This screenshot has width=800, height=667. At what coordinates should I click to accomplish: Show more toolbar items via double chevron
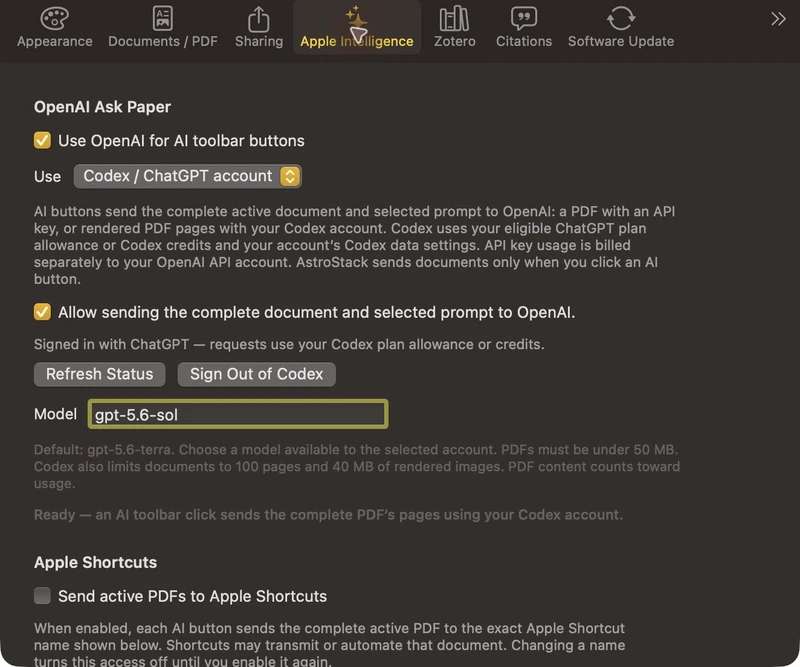point(778,19)
